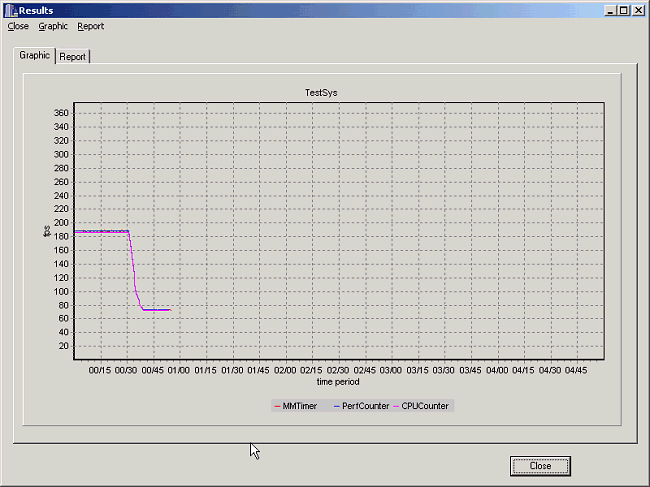Switch to the Report tab

pyautogui.click(x=73, y=57)
